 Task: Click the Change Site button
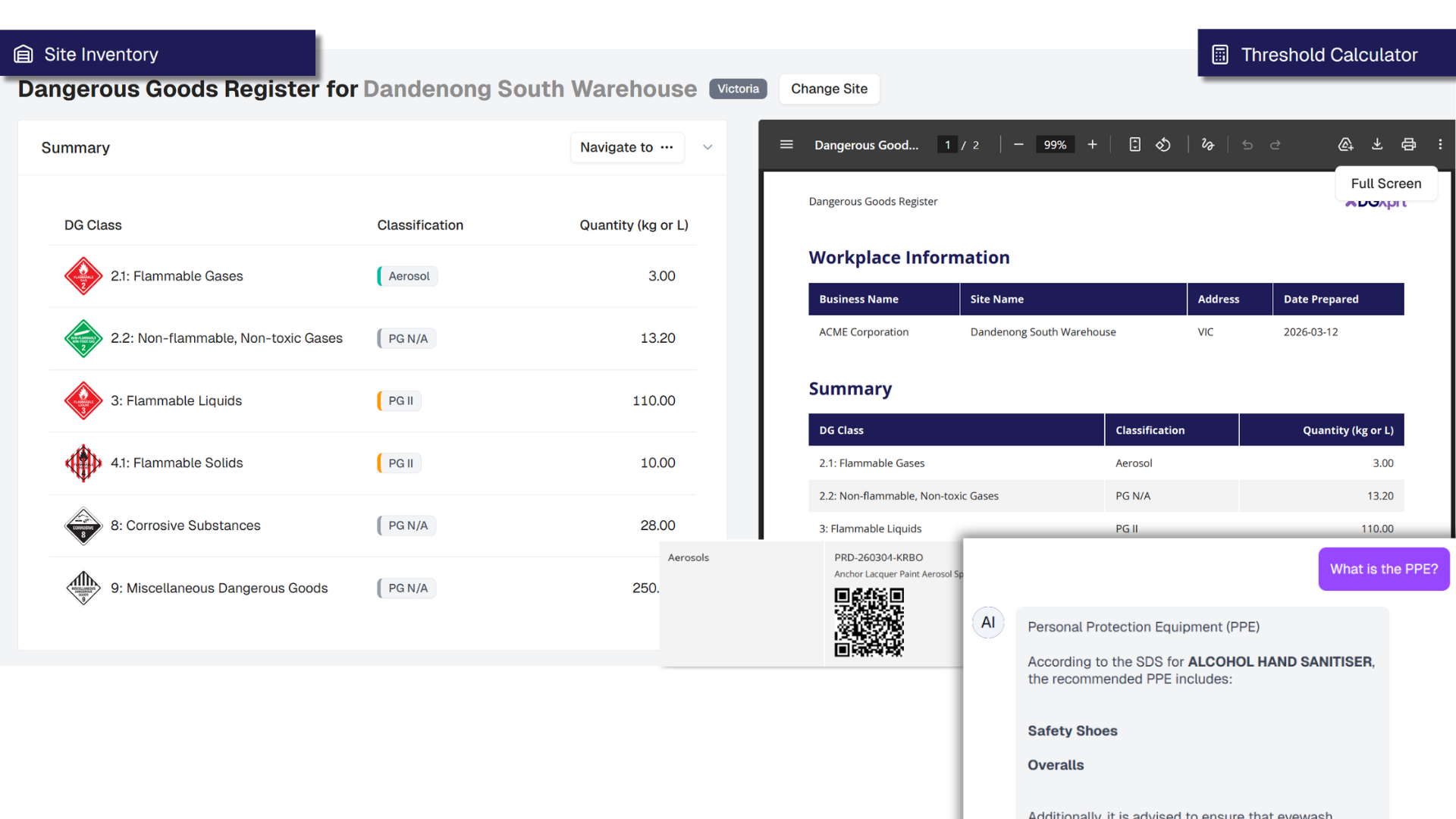click(x=829, y=89)
